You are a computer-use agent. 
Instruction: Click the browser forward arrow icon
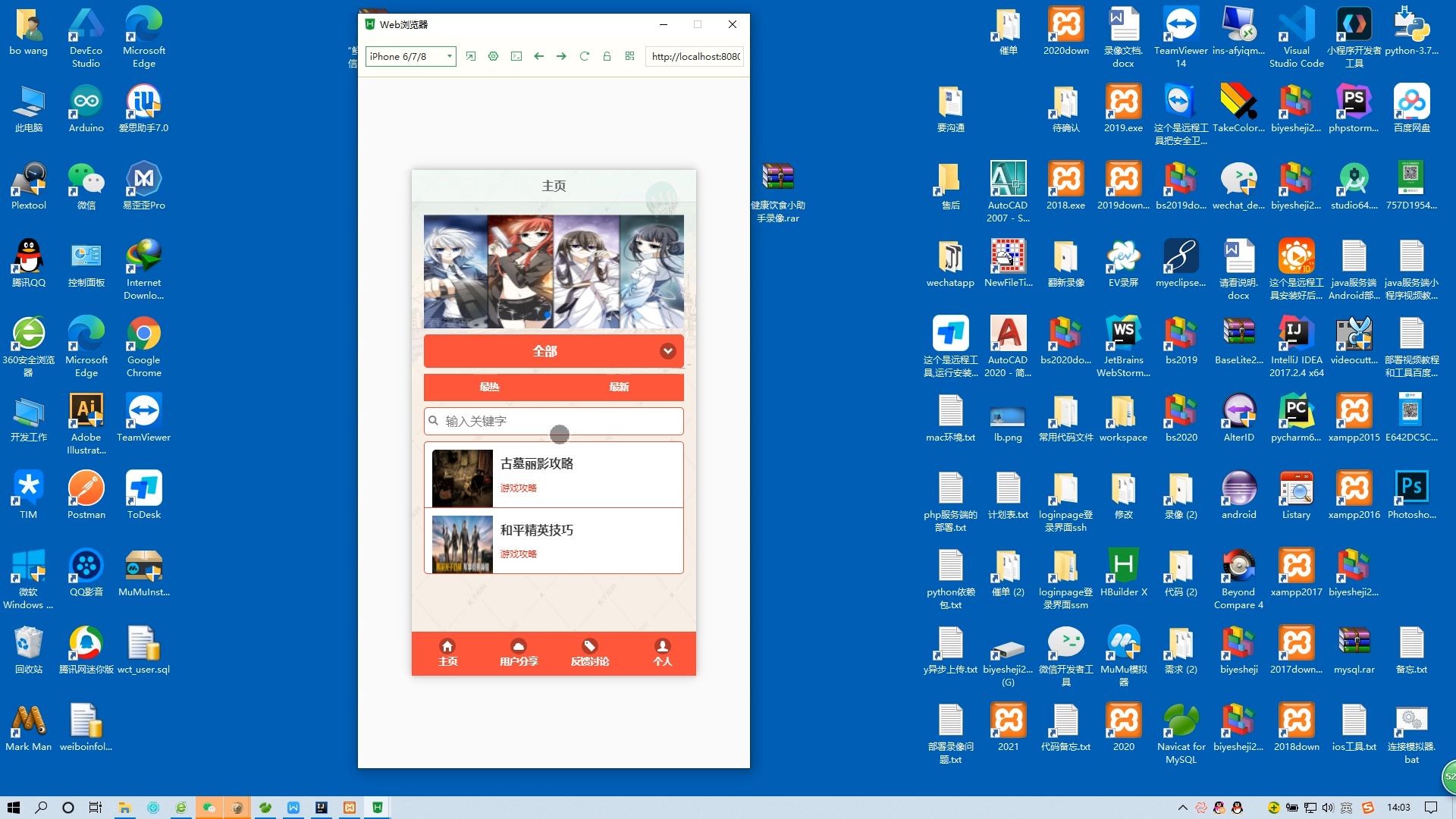[561, 56]
